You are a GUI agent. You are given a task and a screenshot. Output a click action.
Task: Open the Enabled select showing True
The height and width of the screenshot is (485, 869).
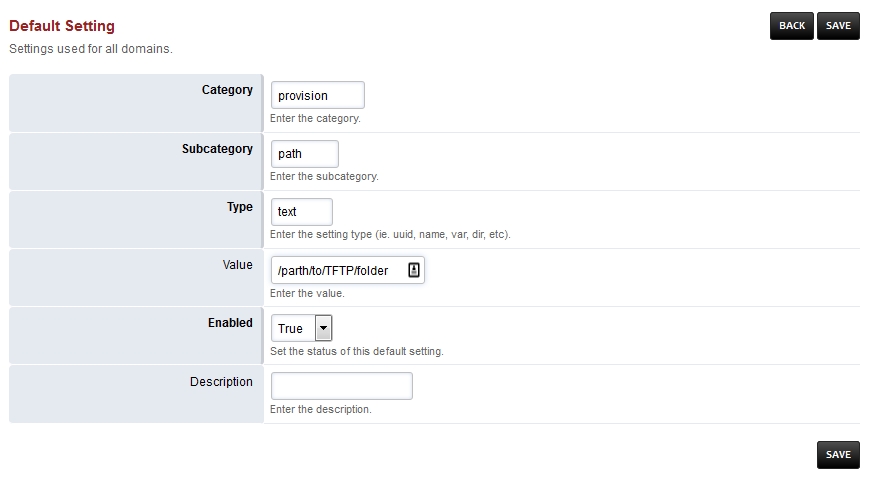point(301,328)
